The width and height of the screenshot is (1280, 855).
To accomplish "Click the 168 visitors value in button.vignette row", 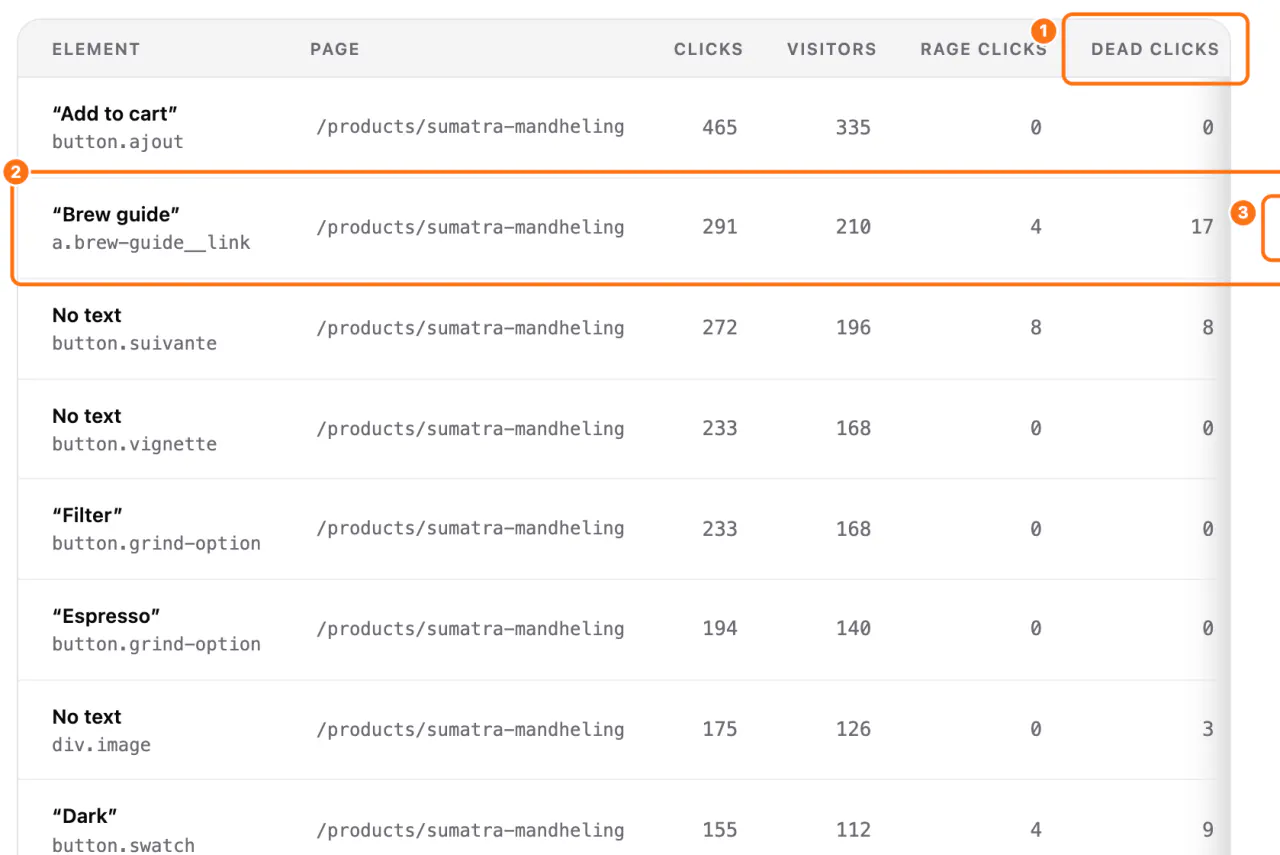I will point(853,429).
